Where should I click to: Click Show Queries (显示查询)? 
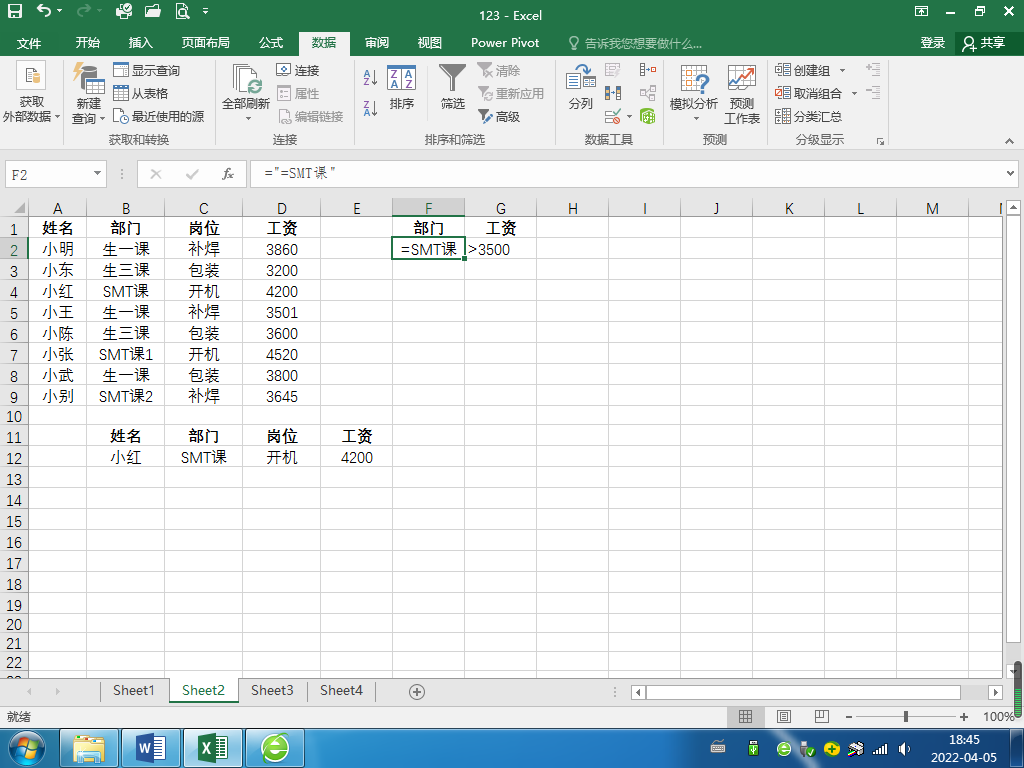(146, 70)
